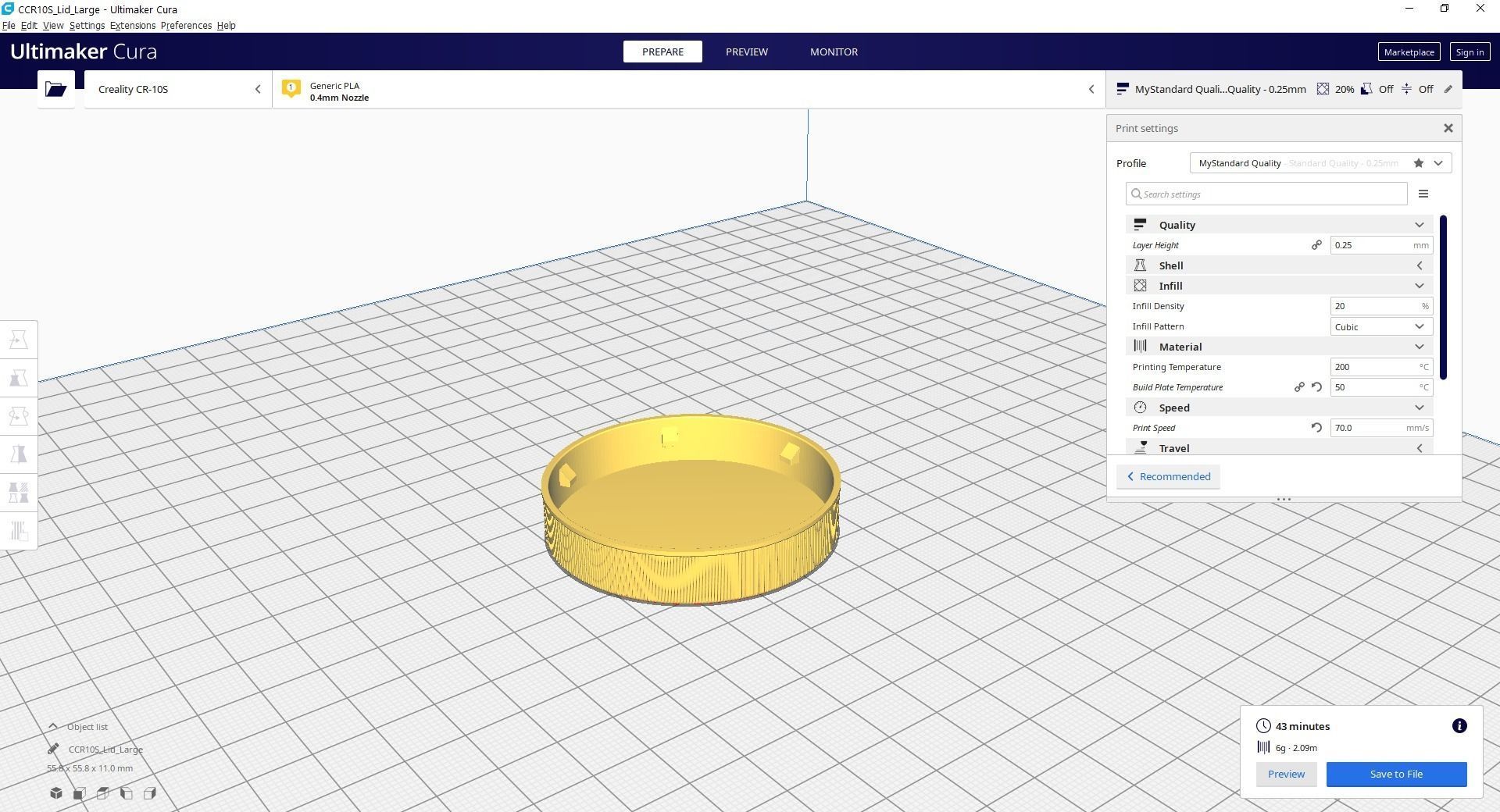This screenshot has width=1500, height=812.
Task: Open Per Model Settings tool
Action: pos(19,493)
